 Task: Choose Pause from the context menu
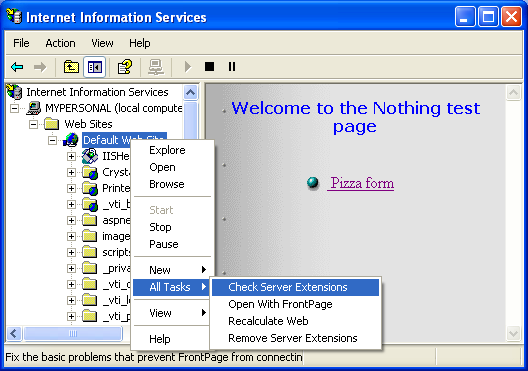pos(173,244)
